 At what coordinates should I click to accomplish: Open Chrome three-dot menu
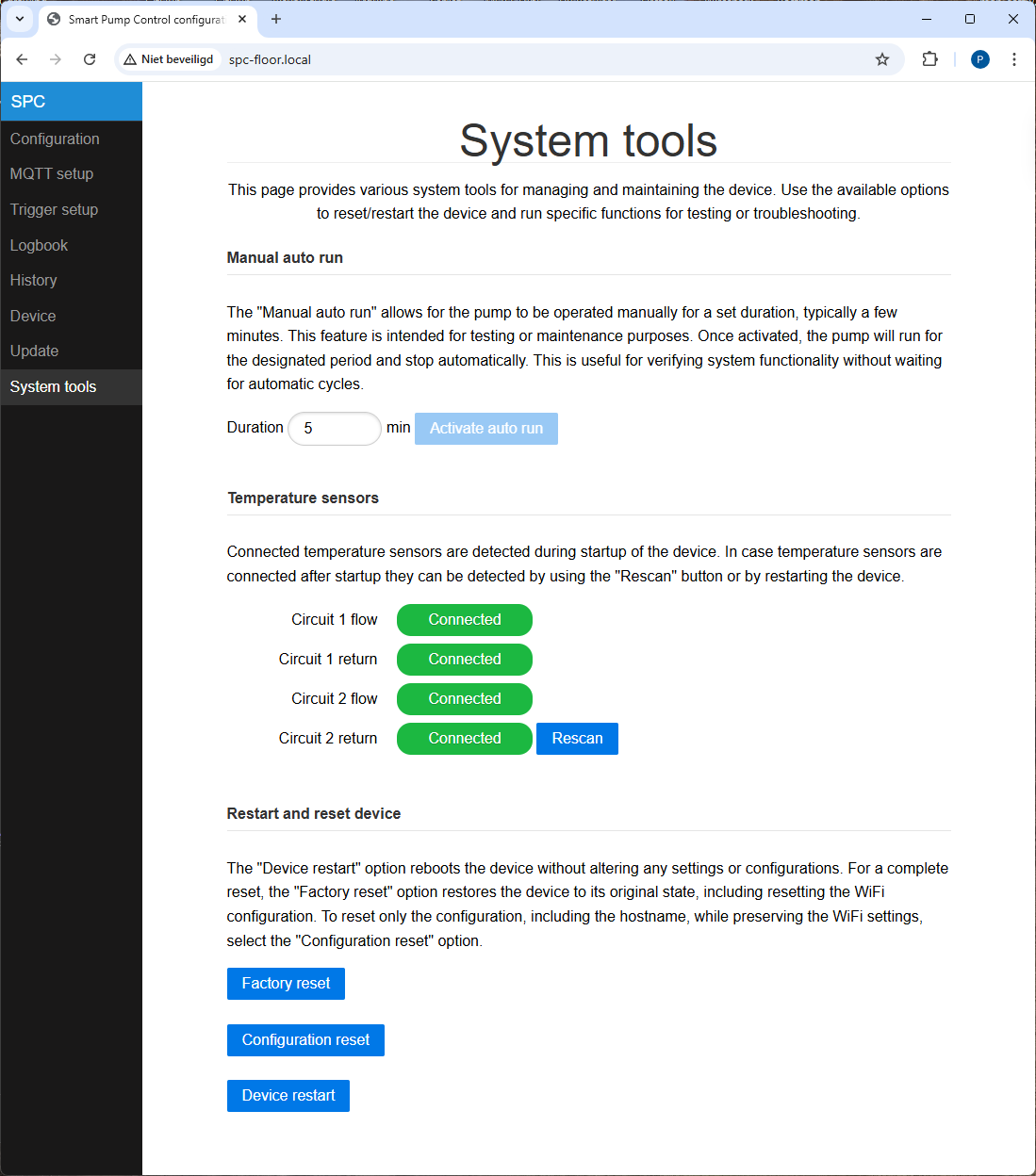(x=1014, y=59)
